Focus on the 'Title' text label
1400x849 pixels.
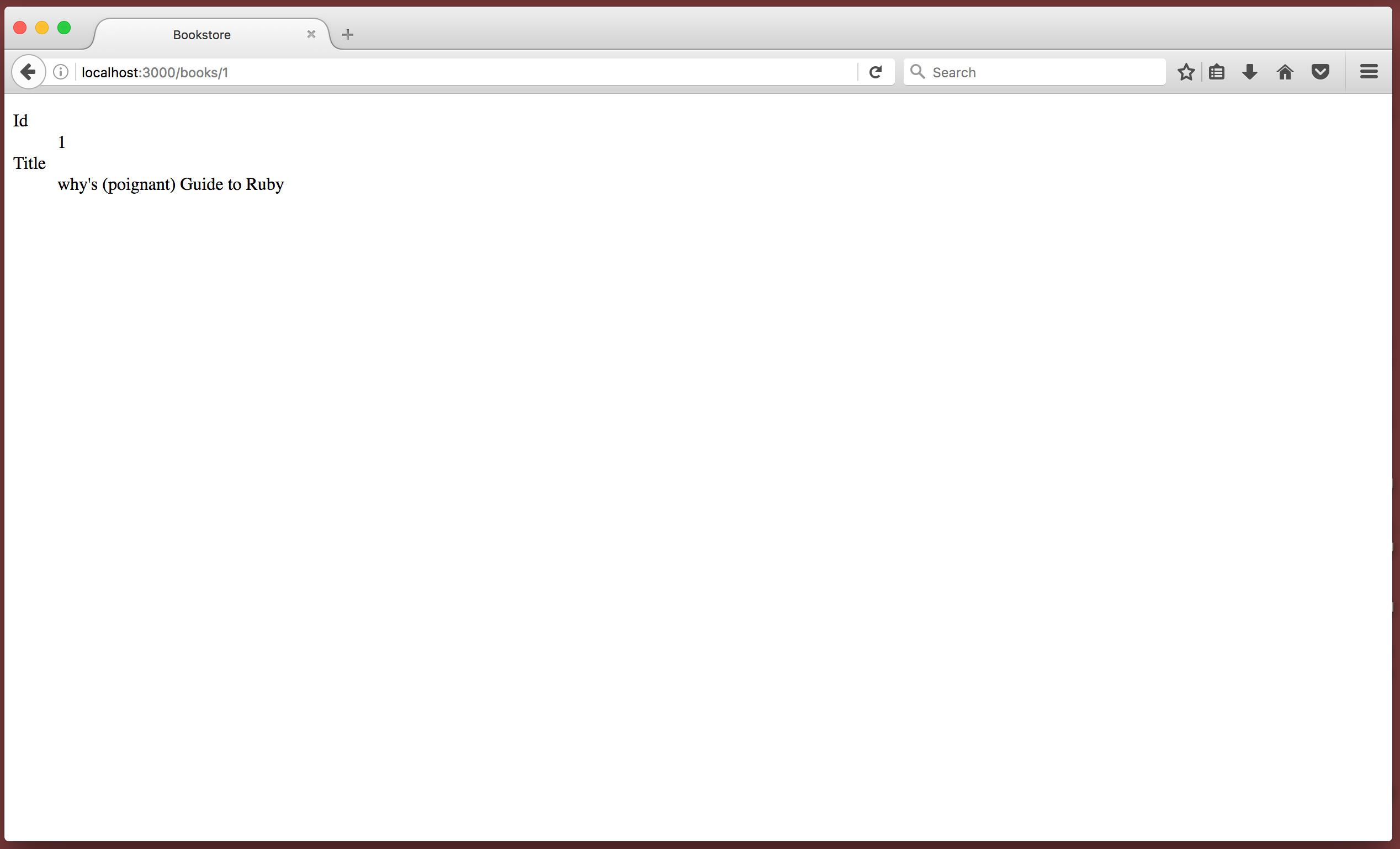tap(29, 162)
